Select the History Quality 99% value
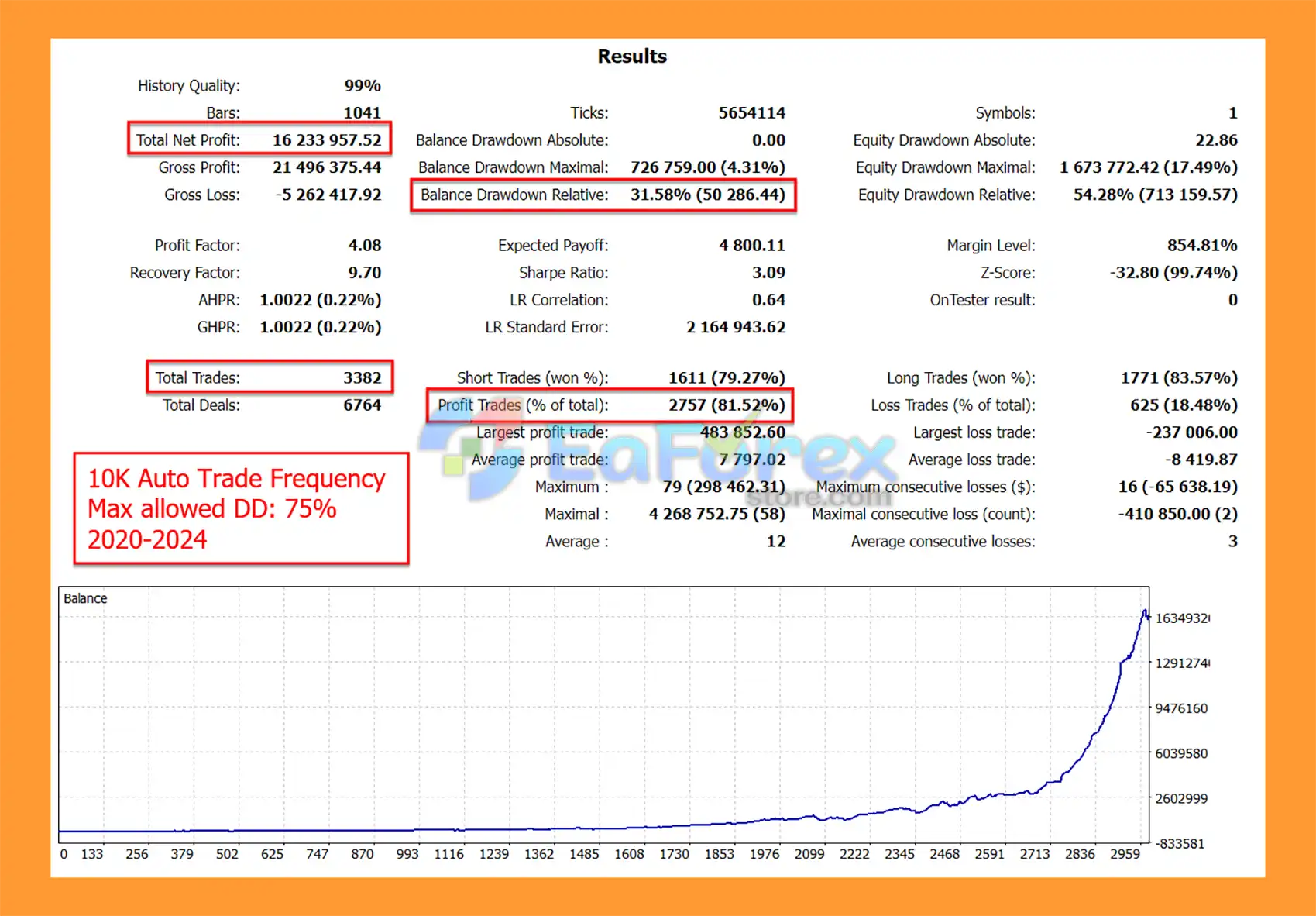Screen dimensions: 1316x916 tap(362, 85)
